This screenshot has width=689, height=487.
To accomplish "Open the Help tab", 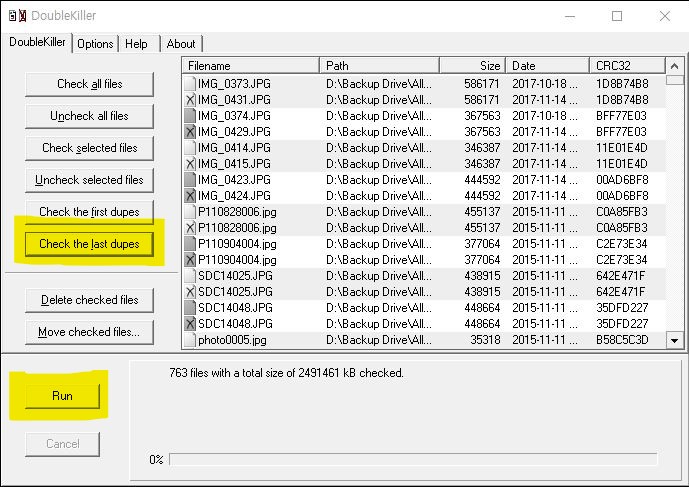I will click(x=136, y=44).
